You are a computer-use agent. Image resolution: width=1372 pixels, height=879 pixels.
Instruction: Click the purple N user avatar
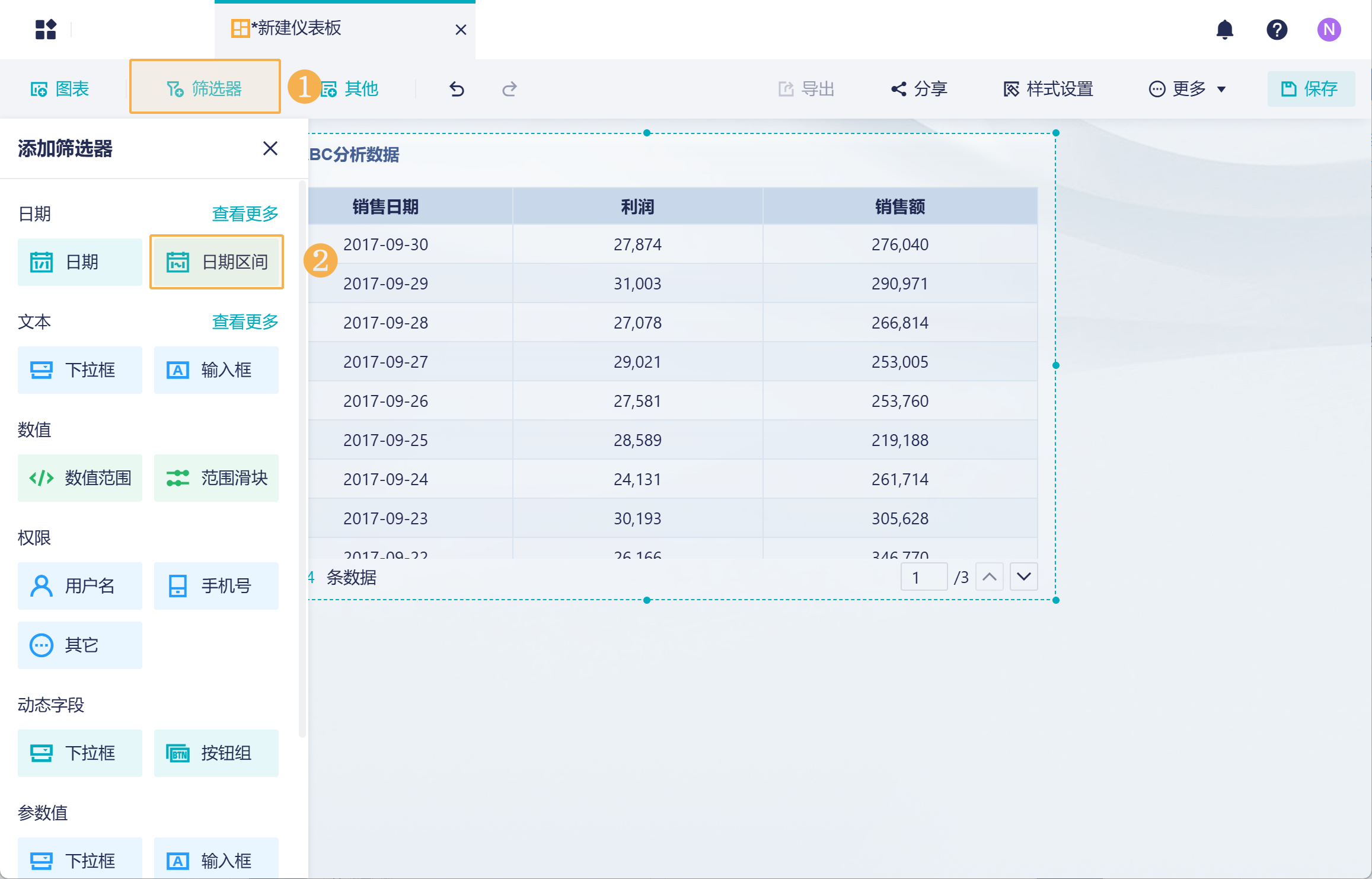(x=1329, y=29)
